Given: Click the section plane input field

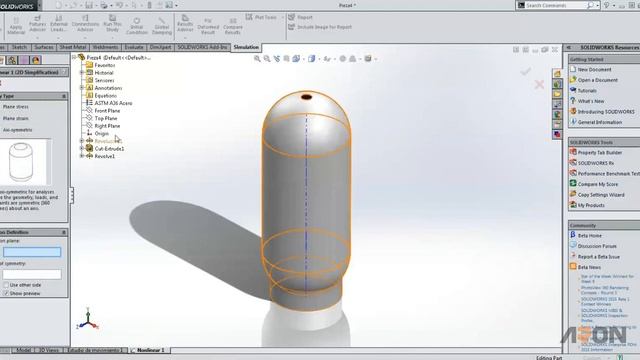Looking at the screenshot, I should (32, 252).
